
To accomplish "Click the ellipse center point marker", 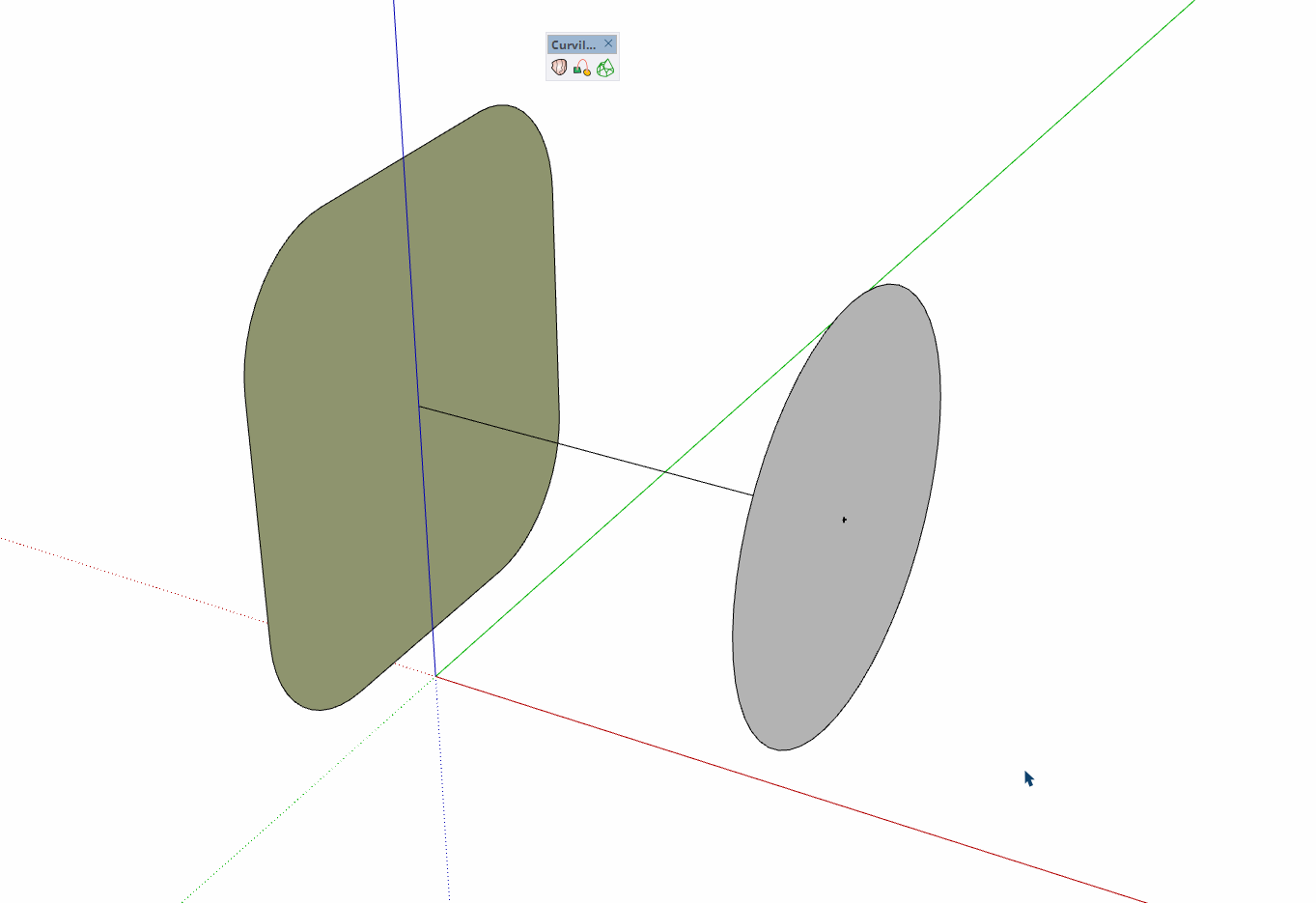I will coord(844,520).
